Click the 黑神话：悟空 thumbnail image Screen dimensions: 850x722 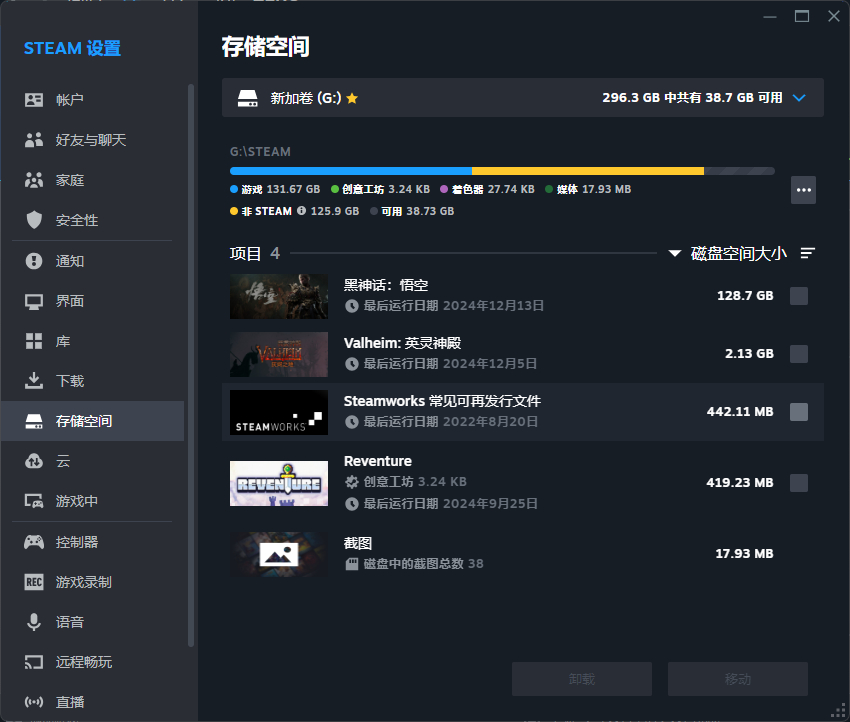click(279, 296)
